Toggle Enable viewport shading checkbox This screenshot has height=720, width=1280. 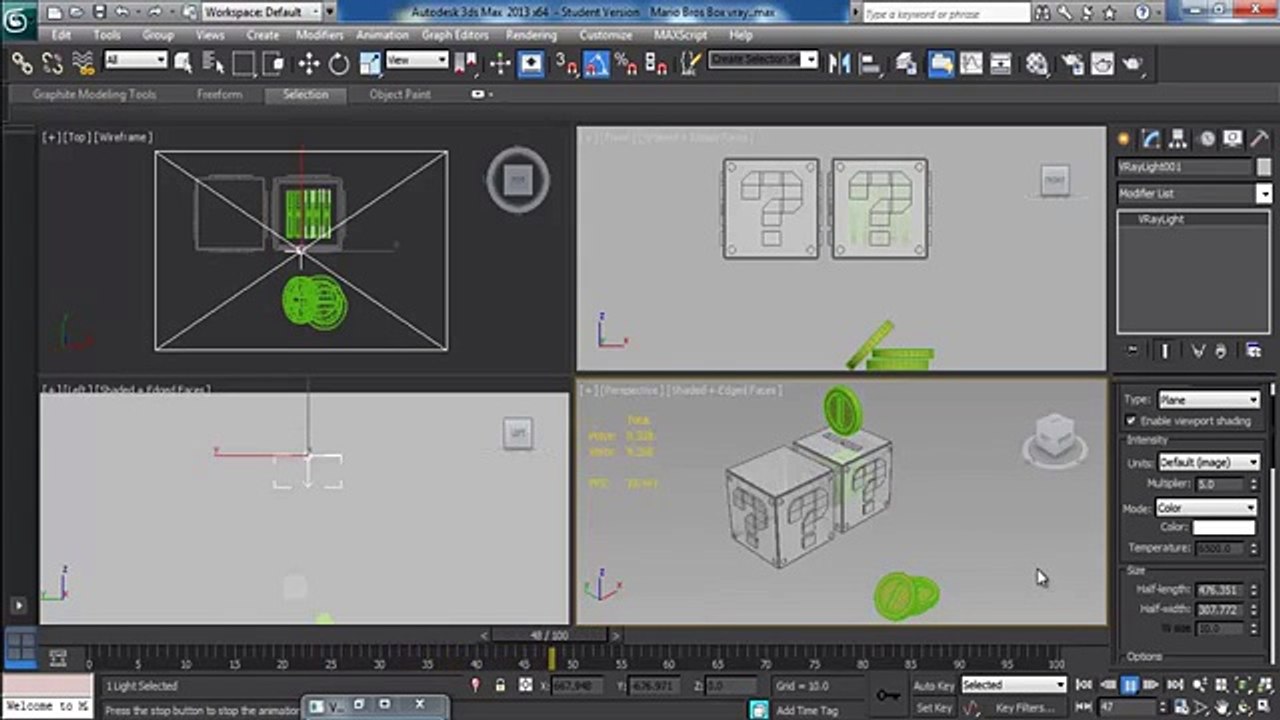click(x=1131, y=421)
